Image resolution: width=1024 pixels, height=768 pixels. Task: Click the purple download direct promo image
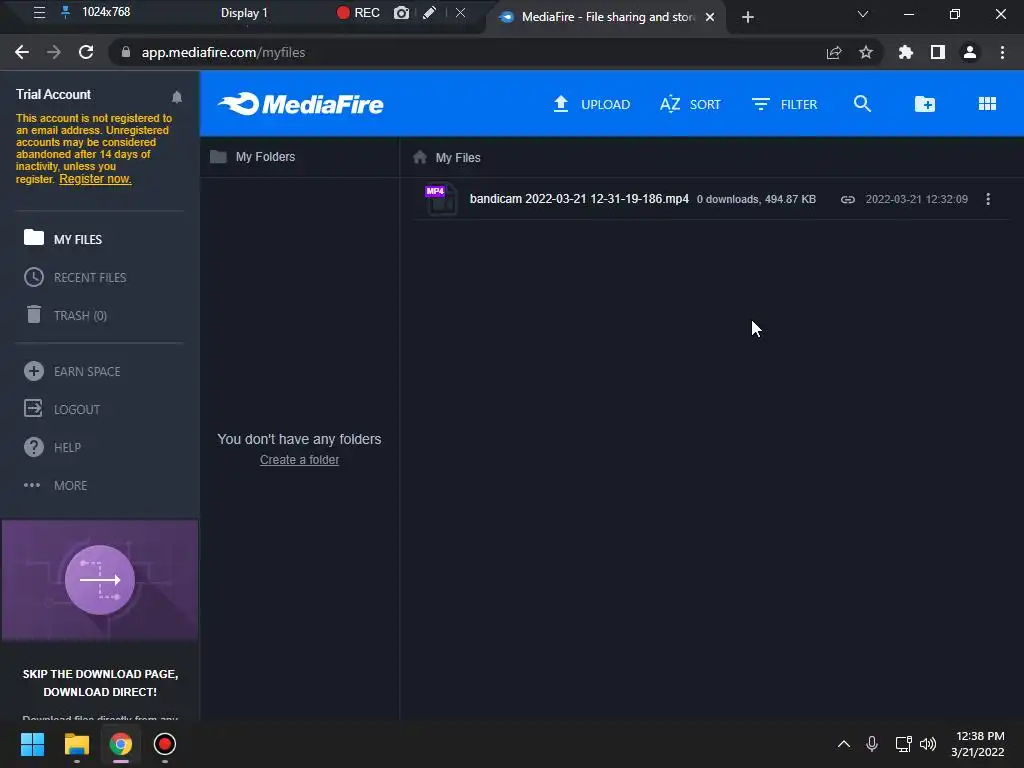100,581
